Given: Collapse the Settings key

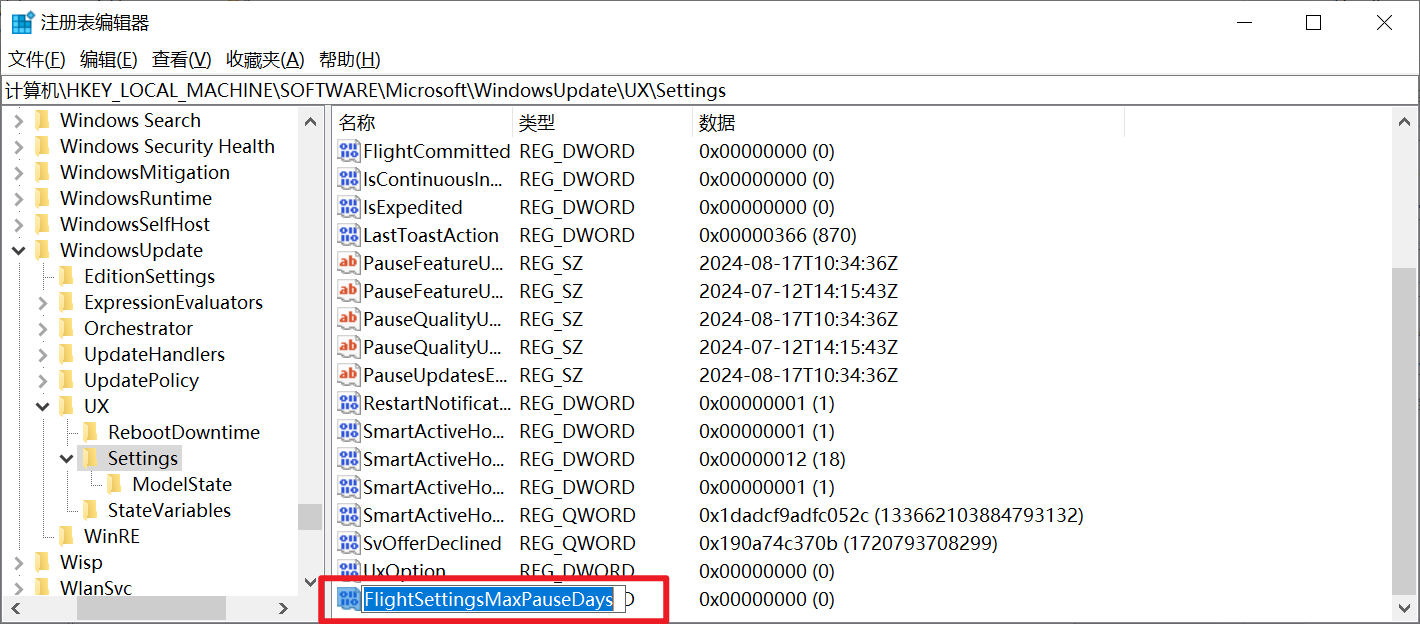Looking at the screenshot, I should pos(66,458).
